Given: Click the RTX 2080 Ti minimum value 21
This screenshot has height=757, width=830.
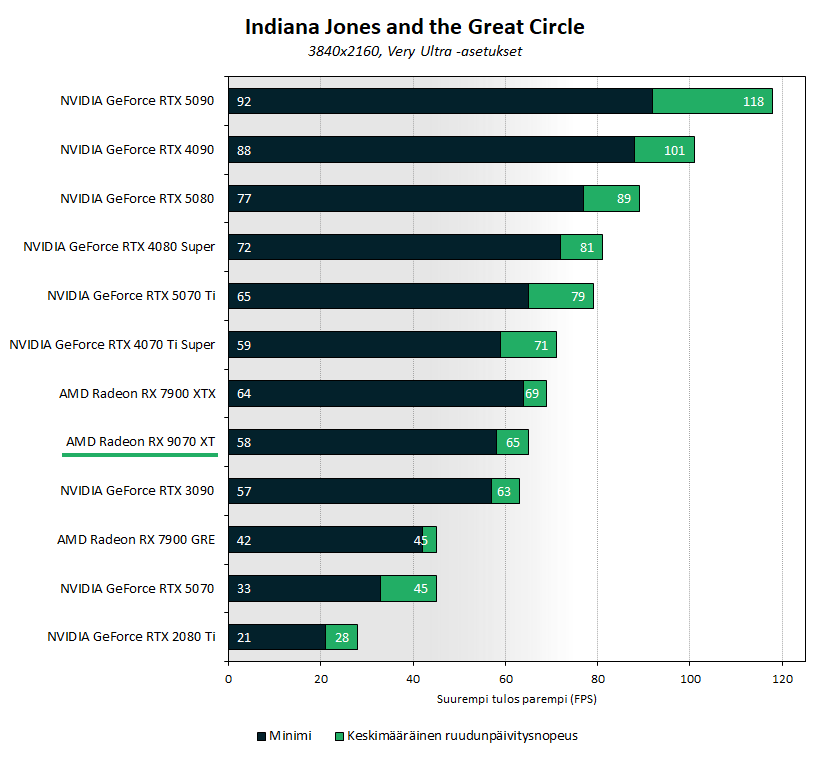Looking at the screenshot, I should point(244,637).
